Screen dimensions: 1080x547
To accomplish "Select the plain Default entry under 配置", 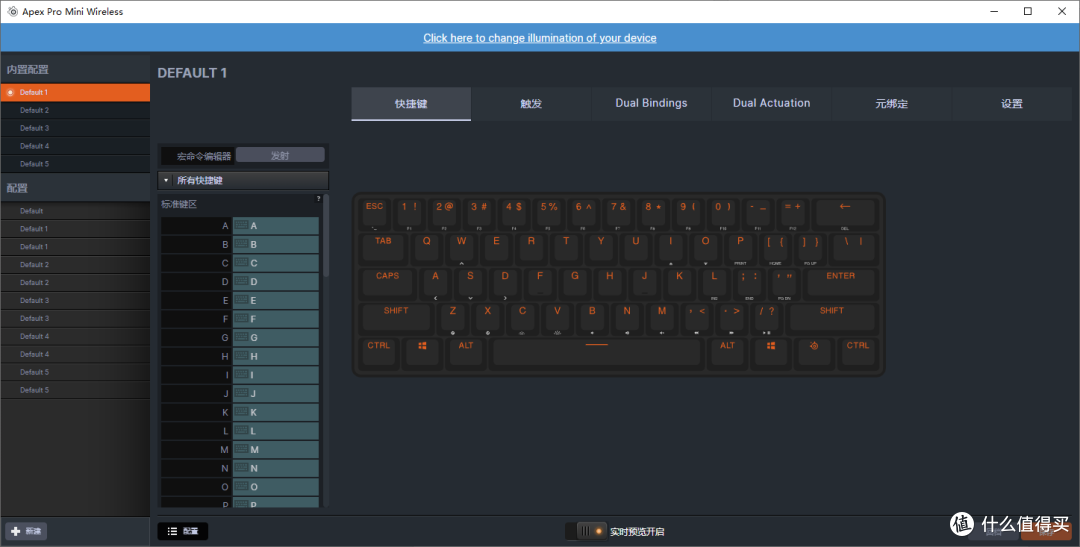I will pos(75,211).
